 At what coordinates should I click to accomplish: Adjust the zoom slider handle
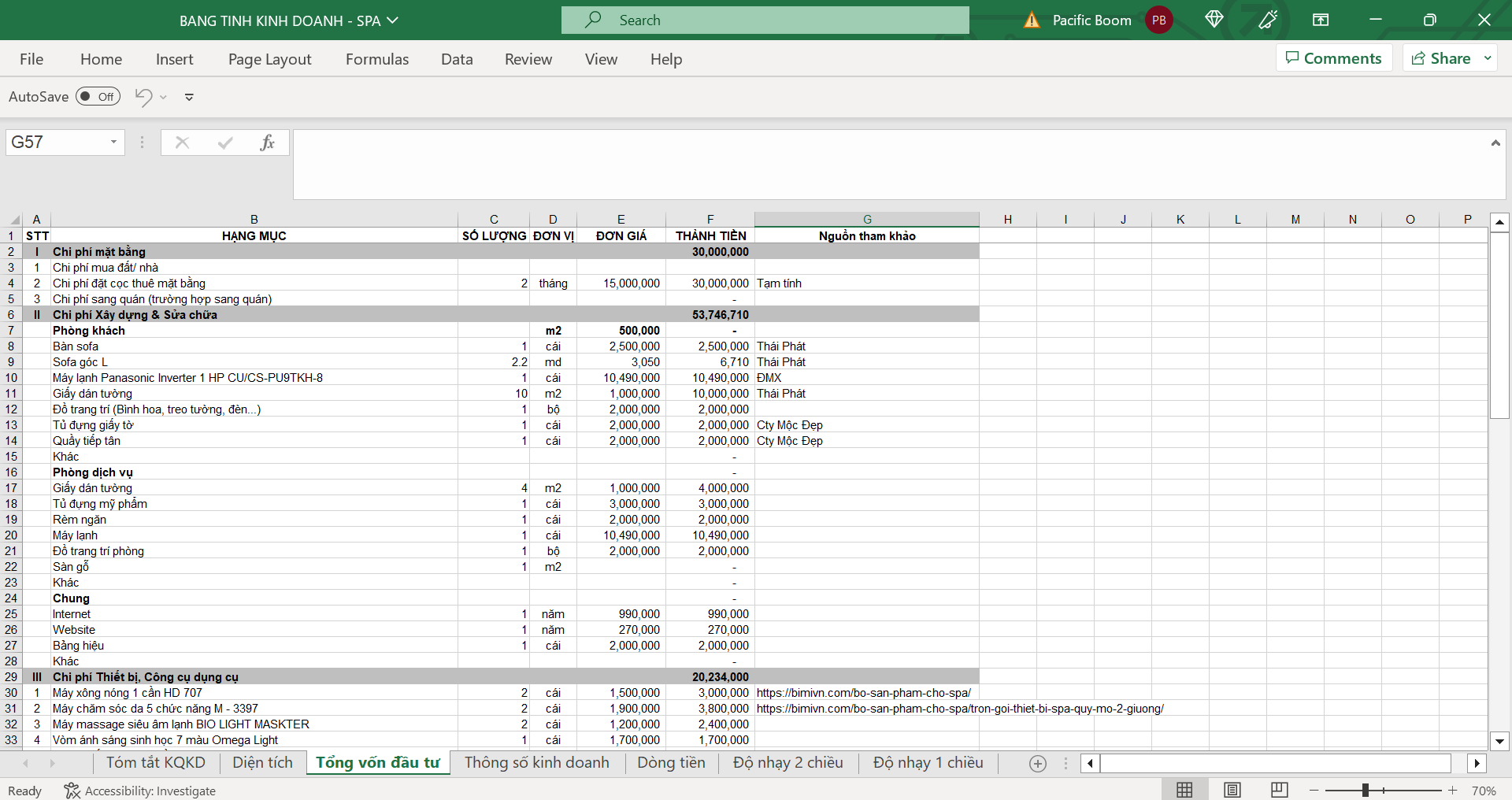tap(1366, 790)
